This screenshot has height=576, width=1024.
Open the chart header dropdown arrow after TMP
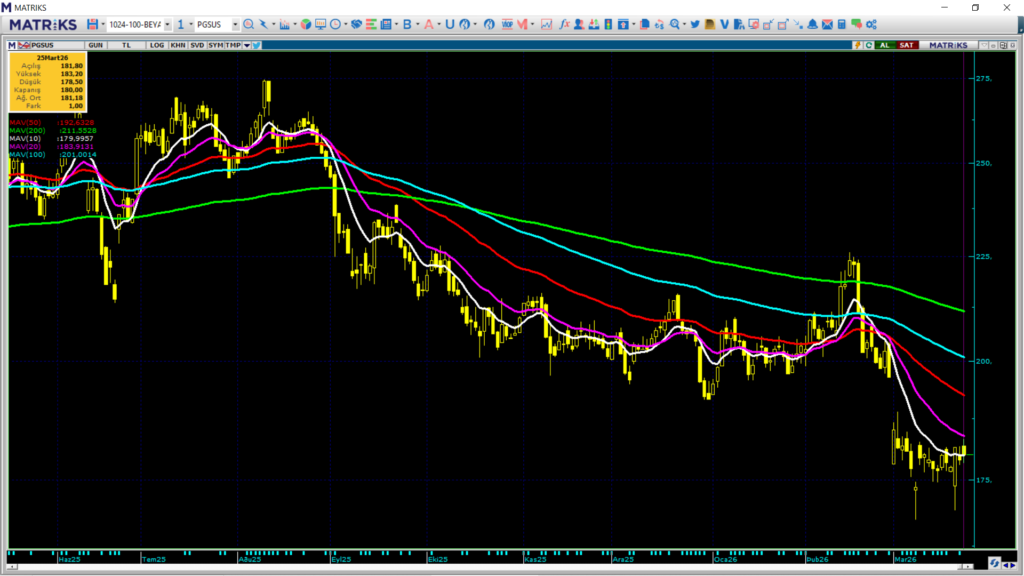tap(247, 45)
